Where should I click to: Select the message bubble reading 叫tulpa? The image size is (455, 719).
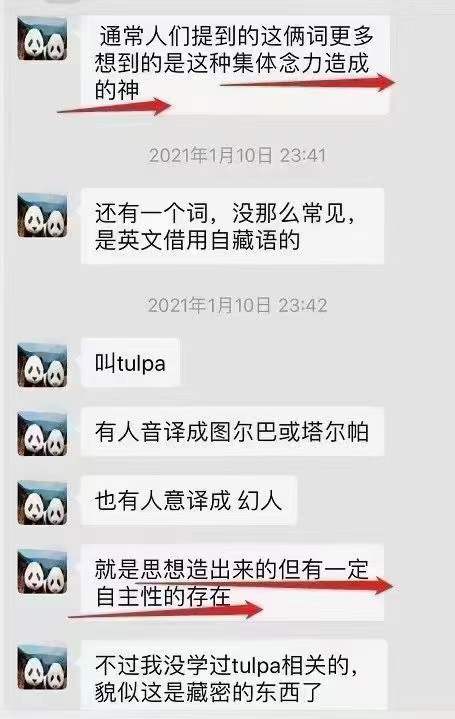pos(131,363)
